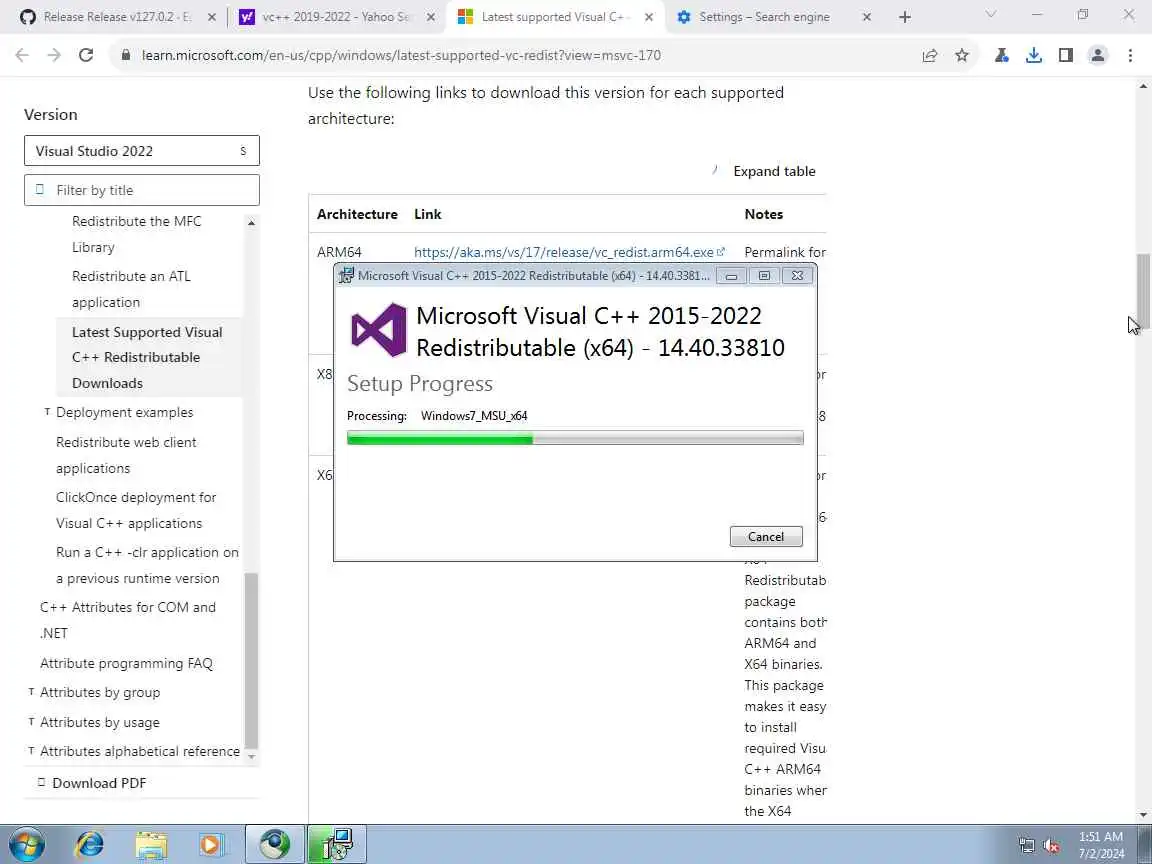Toggle the side panel icon
This screenshot has height=864, width=1152.
tap(1066, 55)
